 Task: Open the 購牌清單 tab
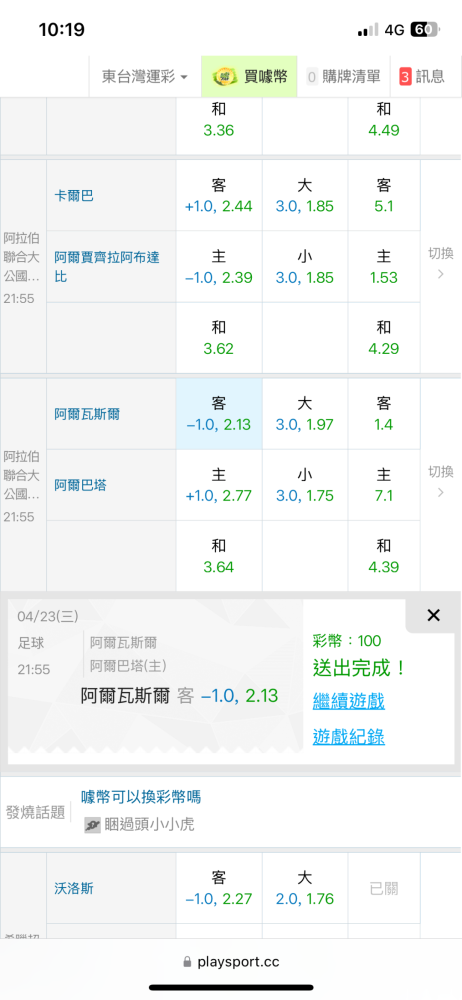pos(345,77)
